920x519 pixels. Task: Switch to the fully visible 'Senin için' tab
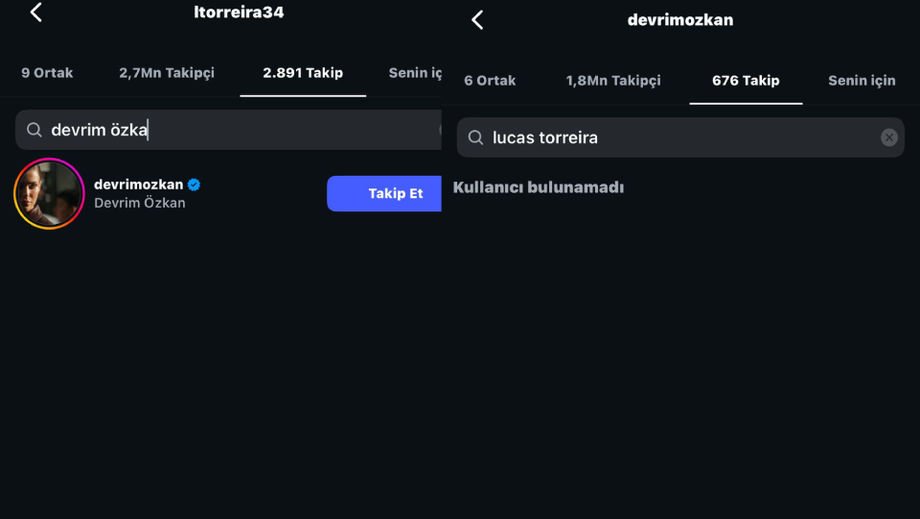(x=861, y=81)
